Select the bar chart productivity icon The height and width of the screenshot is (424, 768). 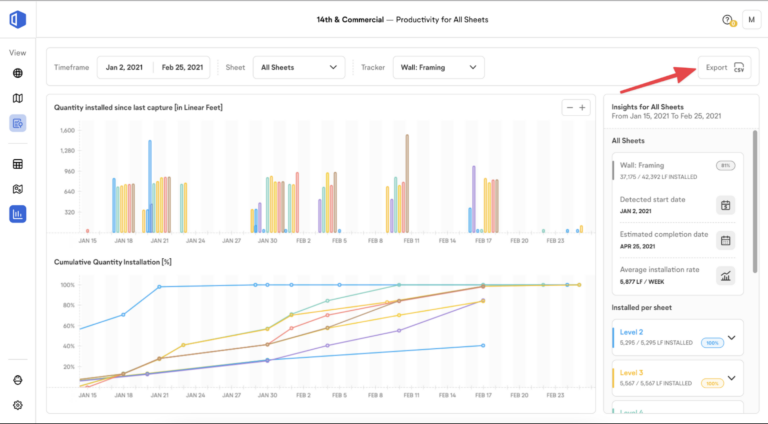(18, 213)
